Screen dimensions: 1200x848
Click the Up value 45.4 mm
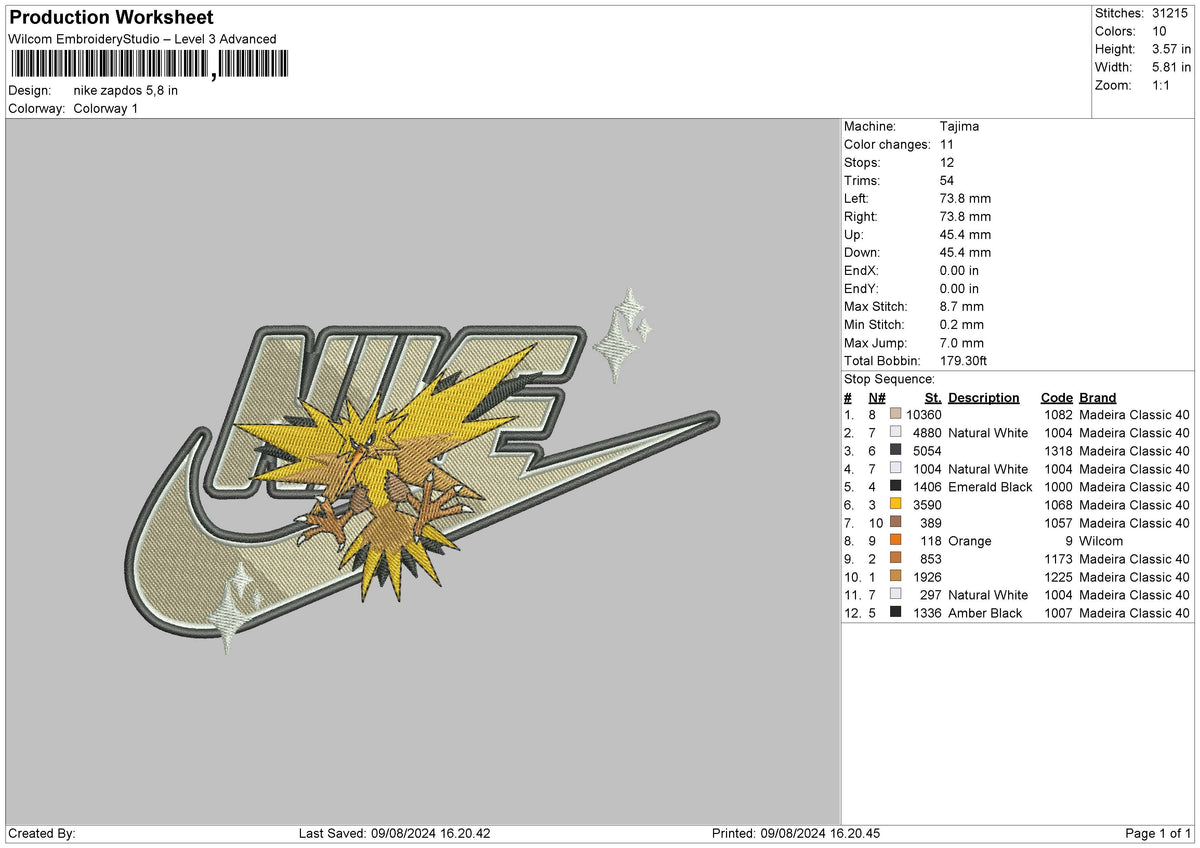965,234
